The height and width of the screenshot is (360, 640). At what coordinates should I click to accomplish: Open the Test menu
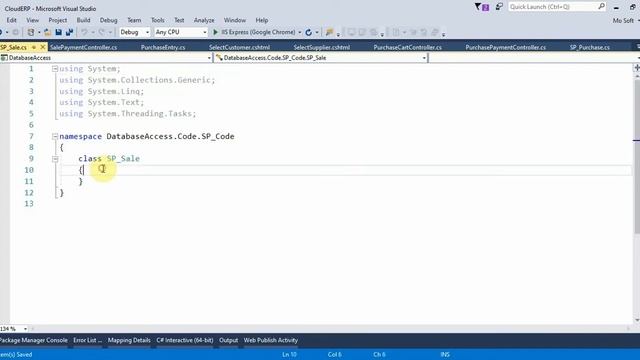pyautogui.click(x=179, y=20)
